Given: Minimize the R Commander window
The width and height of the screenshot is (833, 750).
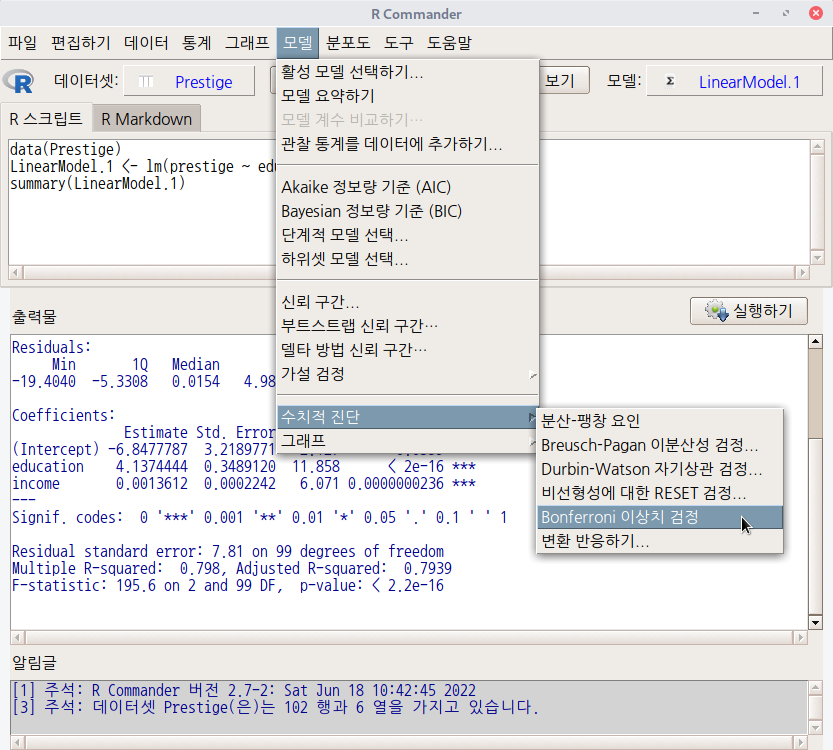Looking at the screenshot, I should point(755,13).
